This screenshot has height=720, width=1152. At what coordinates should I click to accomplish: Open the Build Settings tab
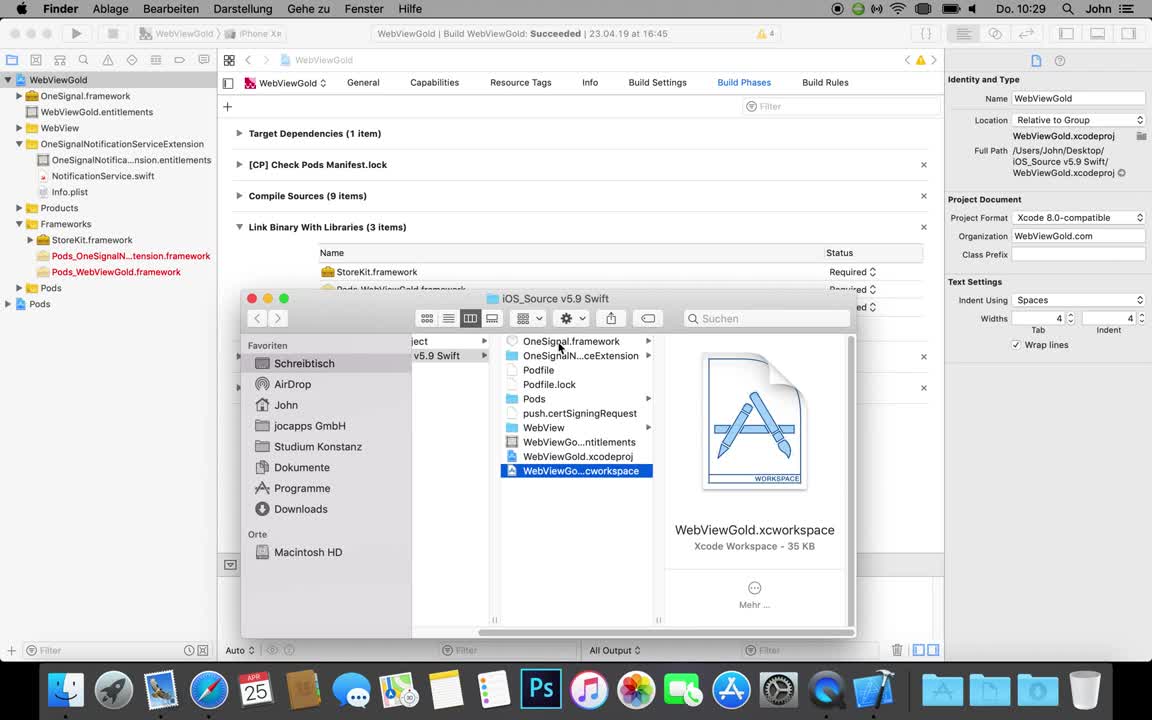coord(657,82)
